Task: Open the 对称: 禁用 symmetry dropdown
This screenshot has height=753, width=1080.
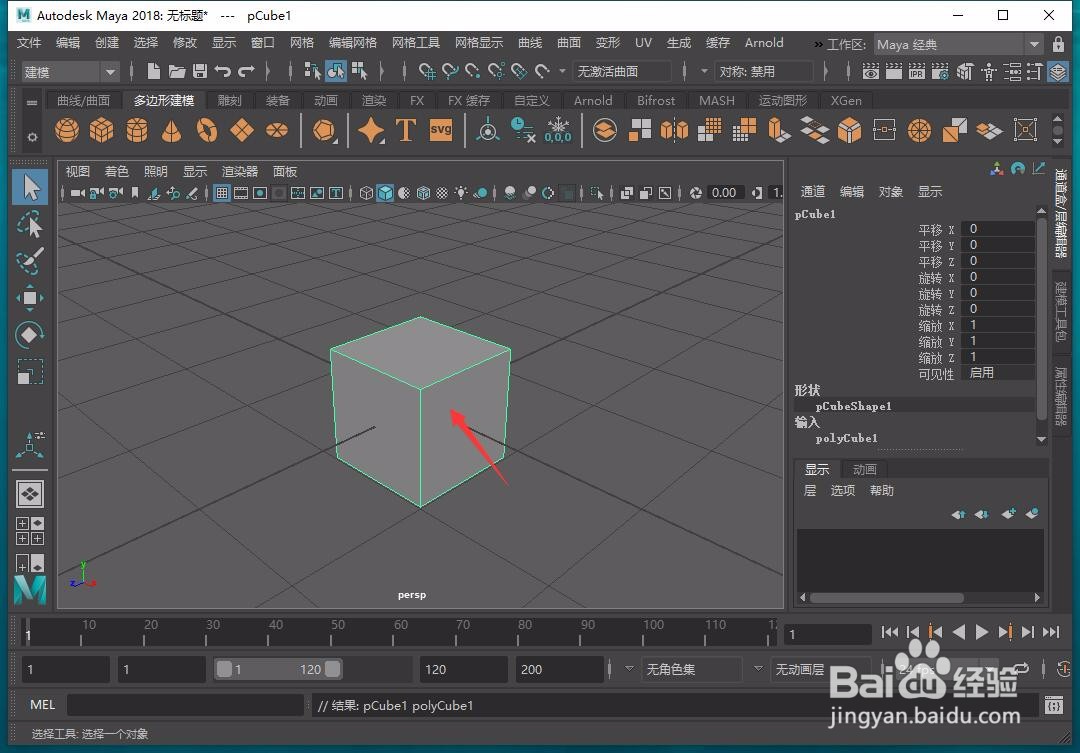Action: click(764, 71)
